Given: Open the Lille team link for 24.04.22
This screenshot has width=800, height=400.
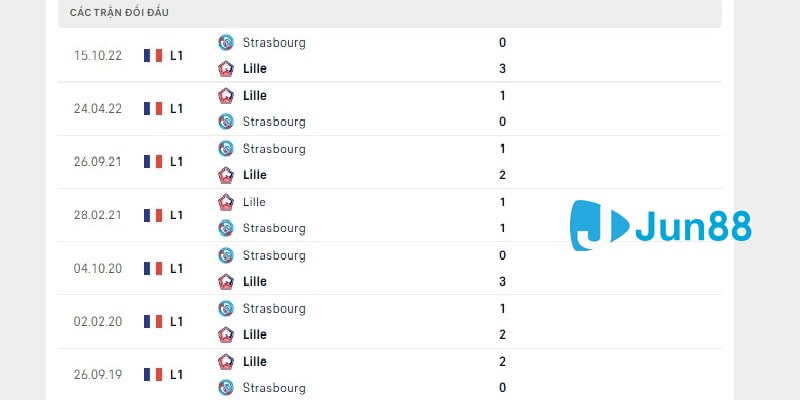Looking at the screenshot, I should coord(255,96).
